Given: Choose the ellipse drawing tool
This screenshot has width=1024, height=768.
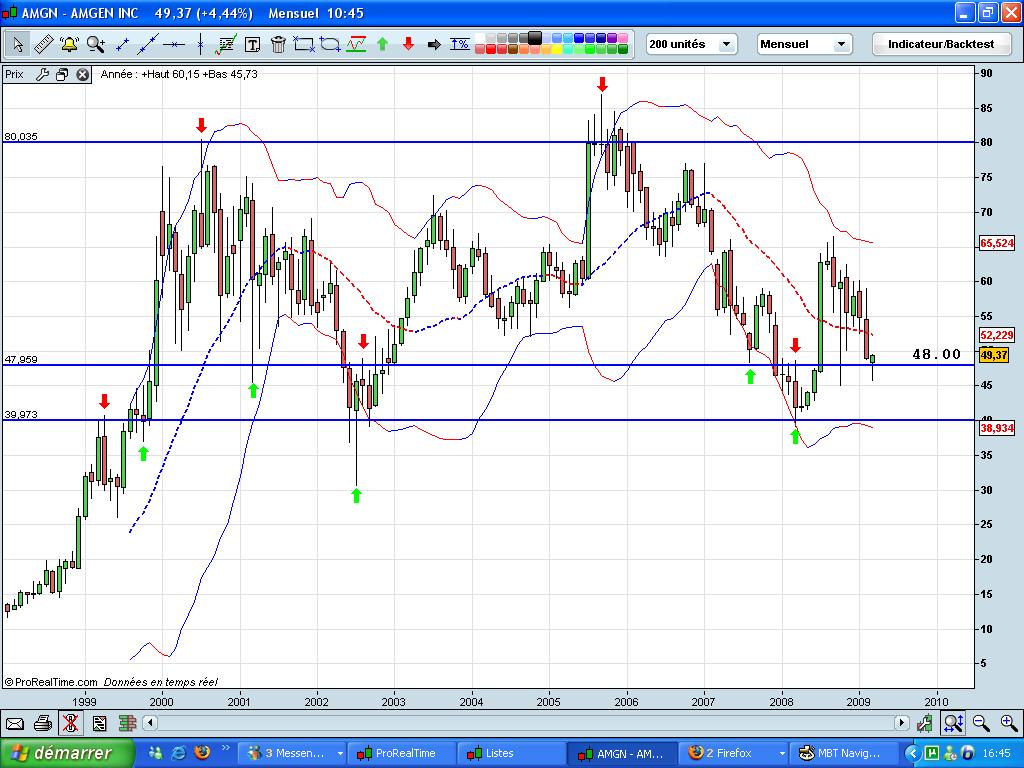Looking at the screenshot, I should pos(330,44).
